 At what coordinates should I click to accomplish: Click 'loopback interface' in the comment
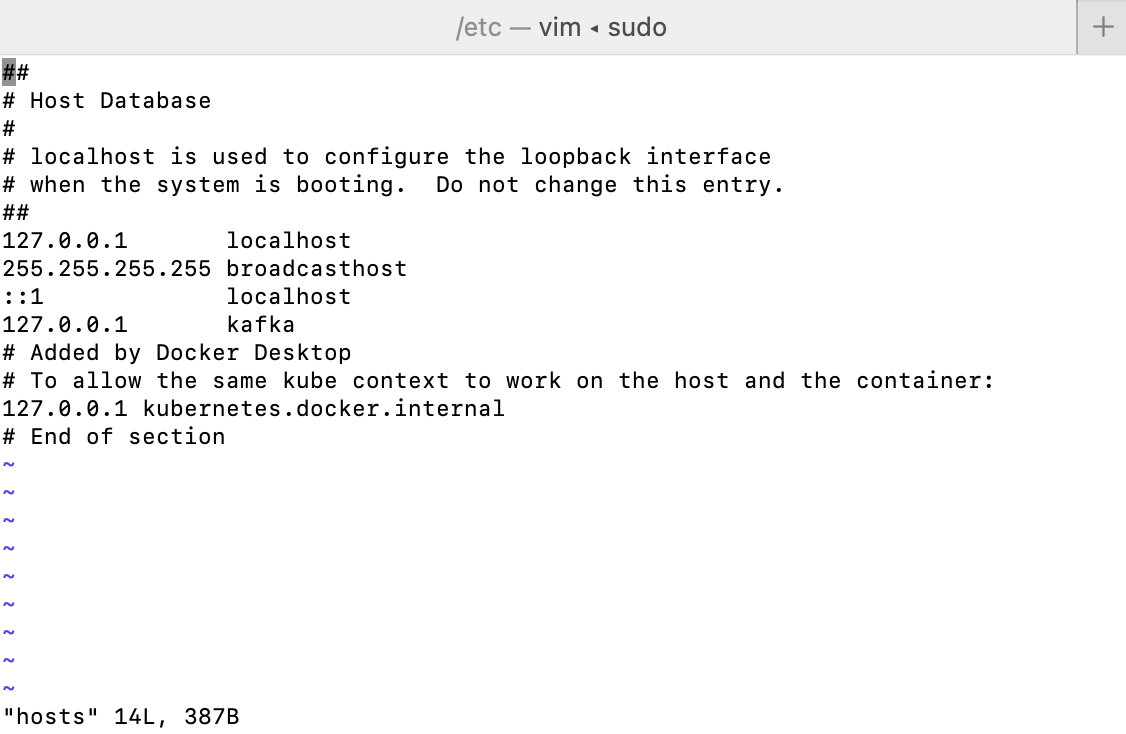point(646,157)
